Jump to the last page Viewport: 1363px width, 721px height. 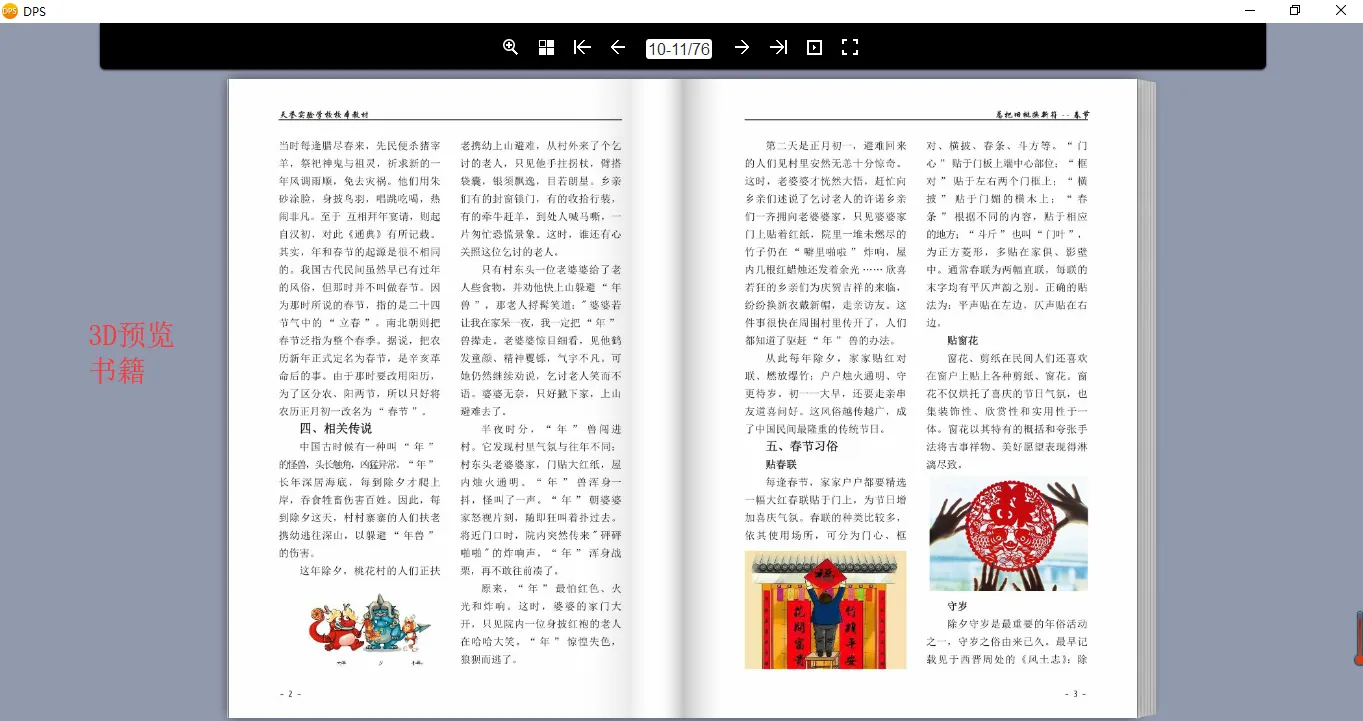(778, 47)
